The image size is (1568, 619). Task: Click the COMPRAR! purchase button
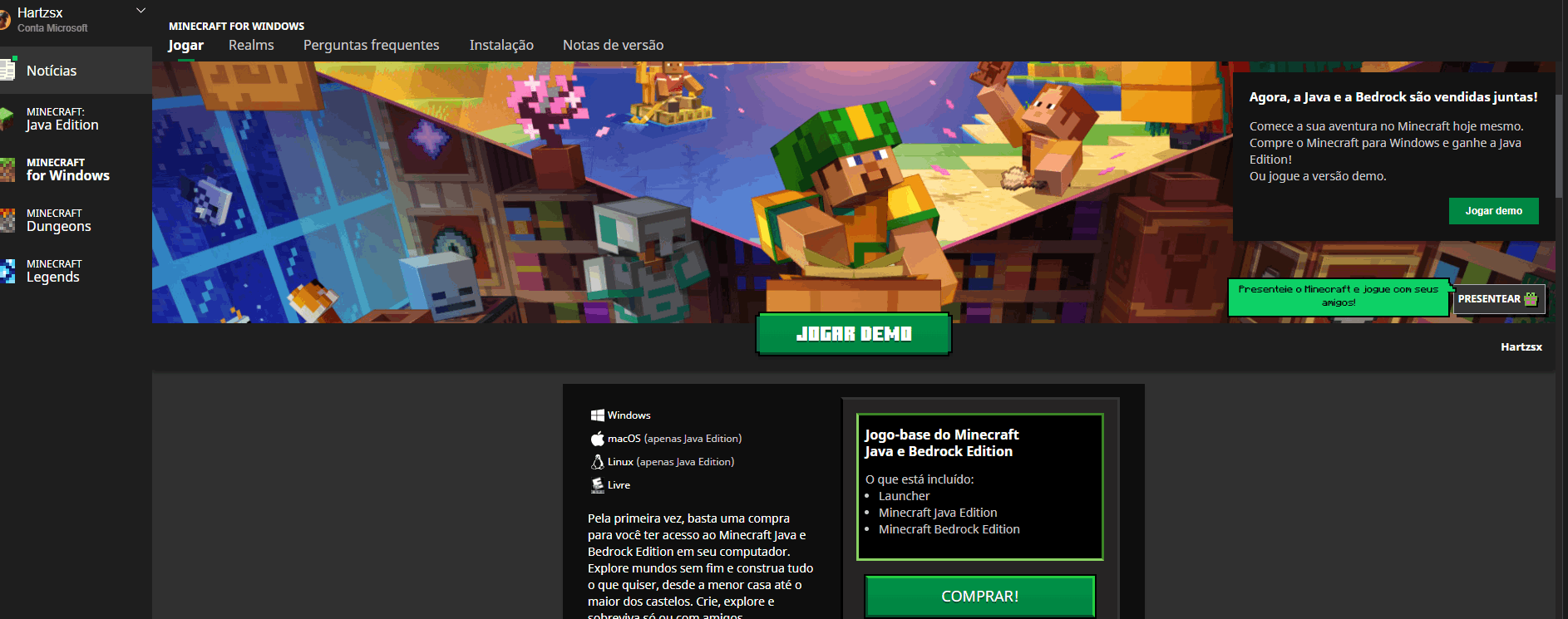point(979,597)
